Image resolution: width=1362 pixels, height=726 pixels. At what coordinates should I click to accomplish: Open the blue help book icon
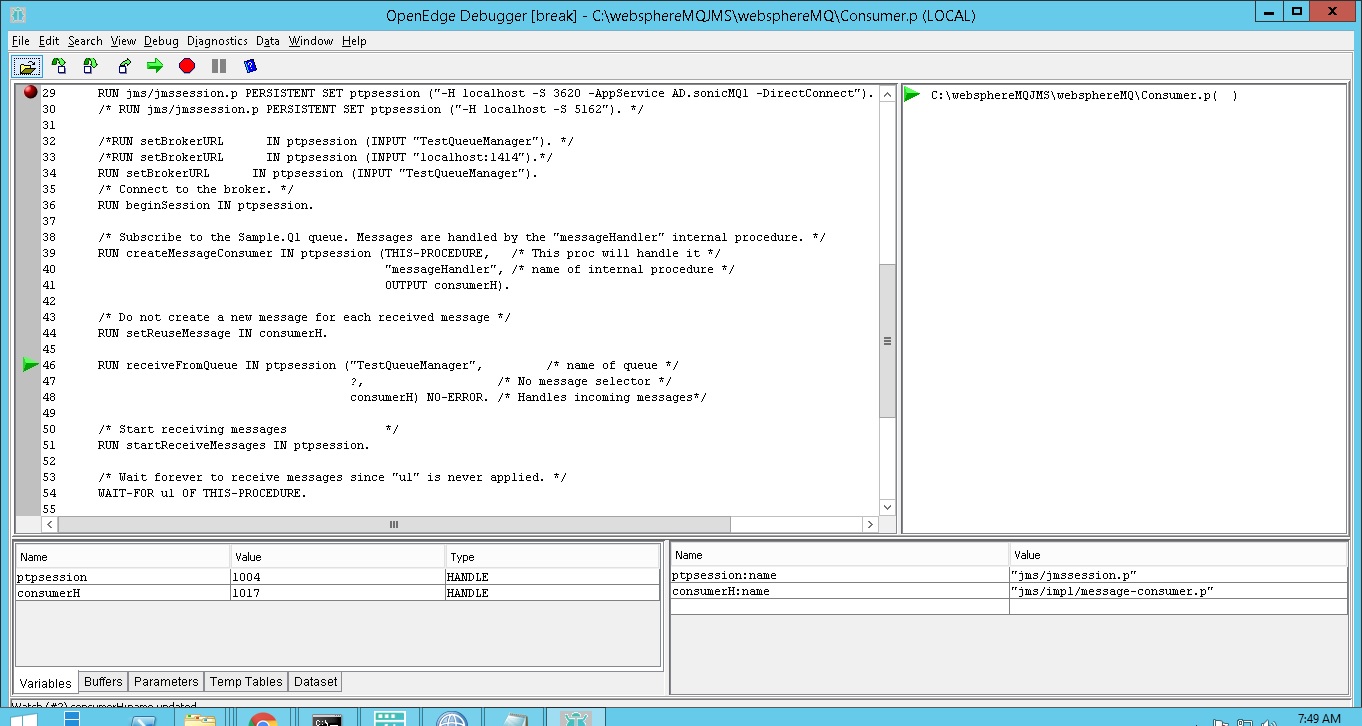(250, 66)
